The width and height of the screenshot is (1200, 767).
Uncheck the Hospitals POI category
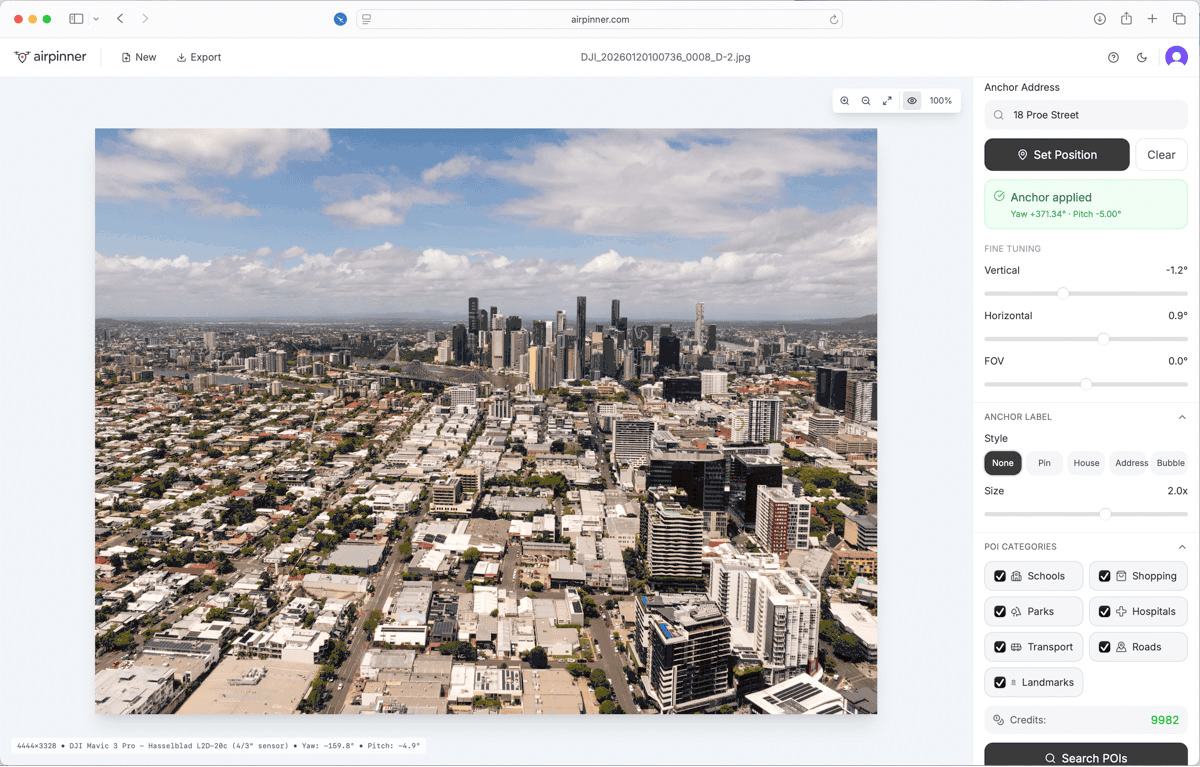1105,612
